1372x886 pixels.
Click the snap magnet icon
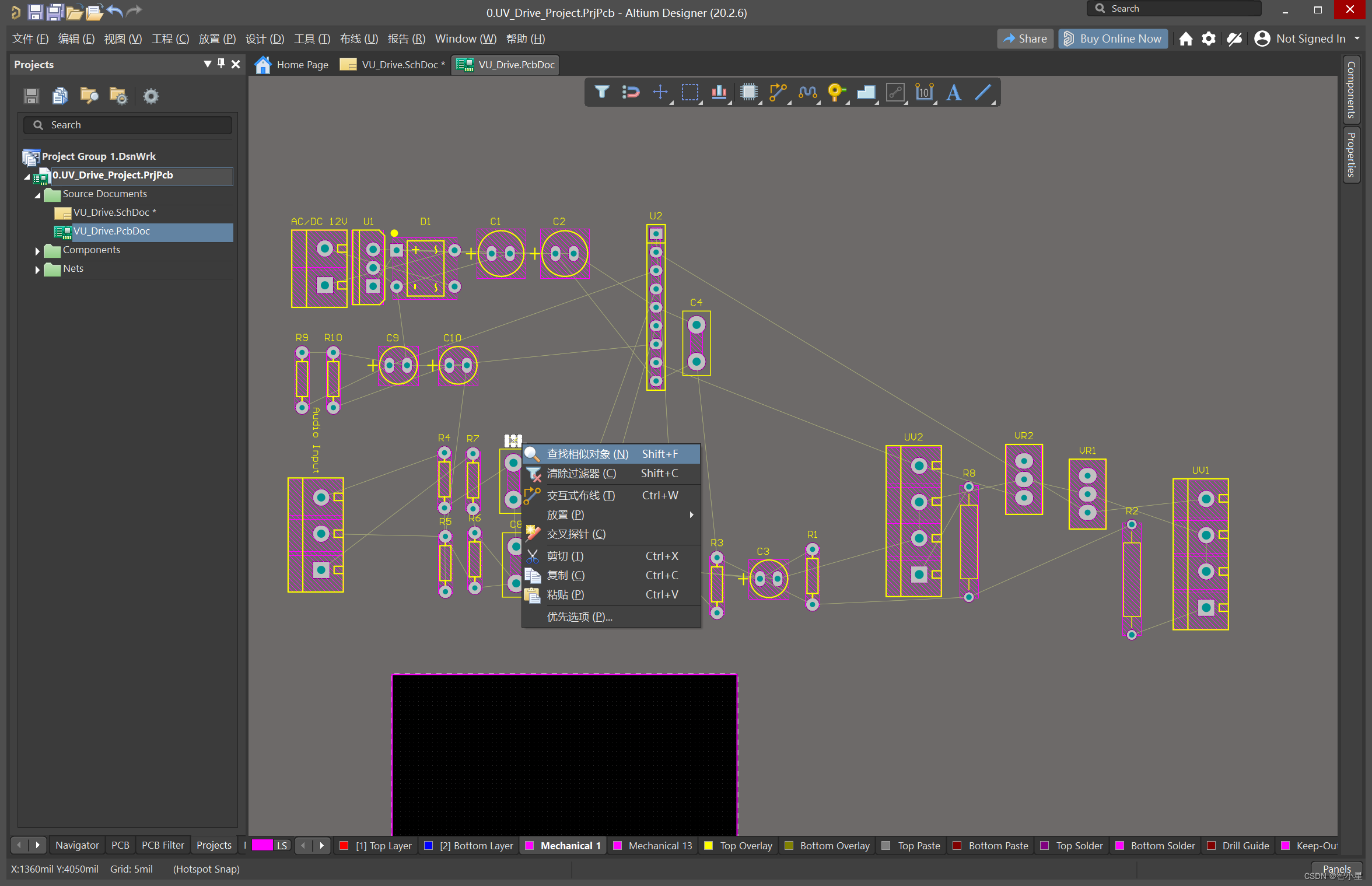point(631,92)
